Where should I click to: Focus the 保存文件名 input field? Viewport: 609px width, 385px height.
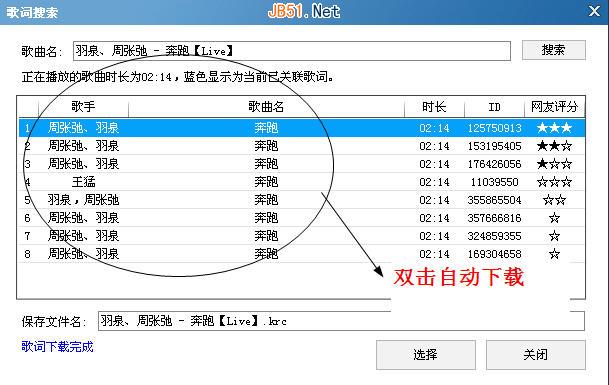(x=341, y=321)
